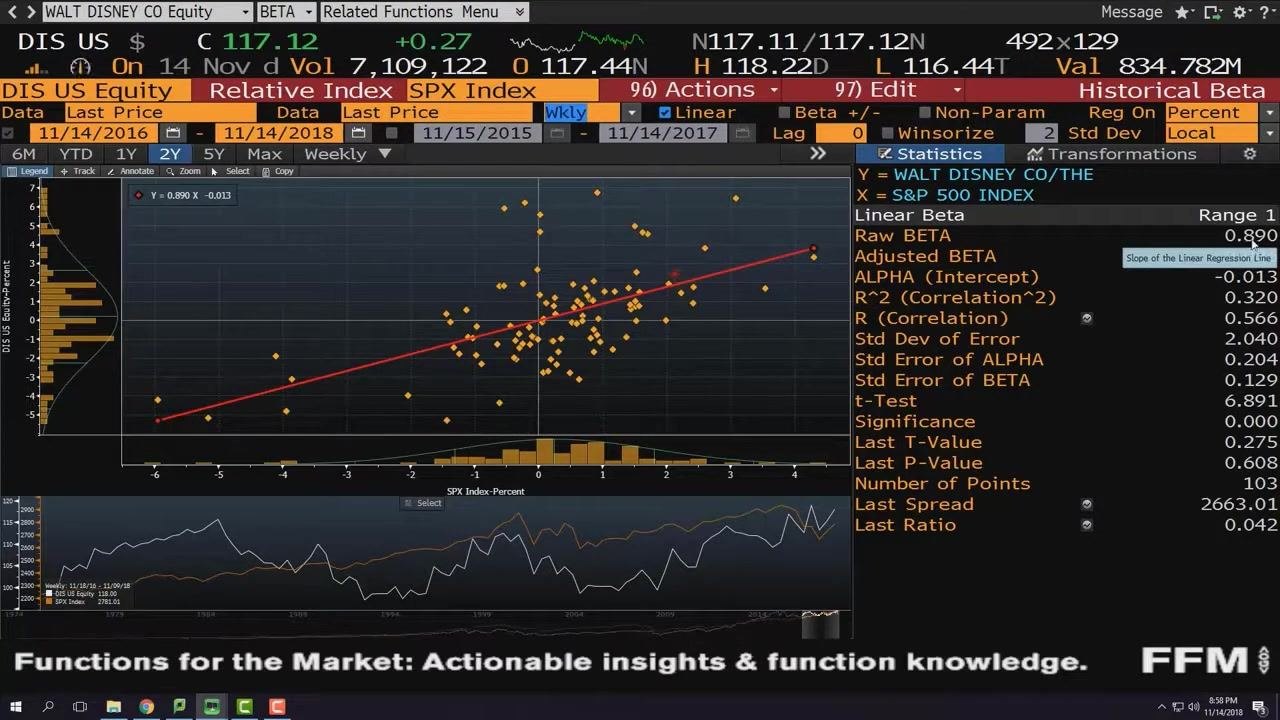The height and width of the screenshot is (720, 1280).
Task: Expand the Related Functions Menu
Action: tap(424, 12)
